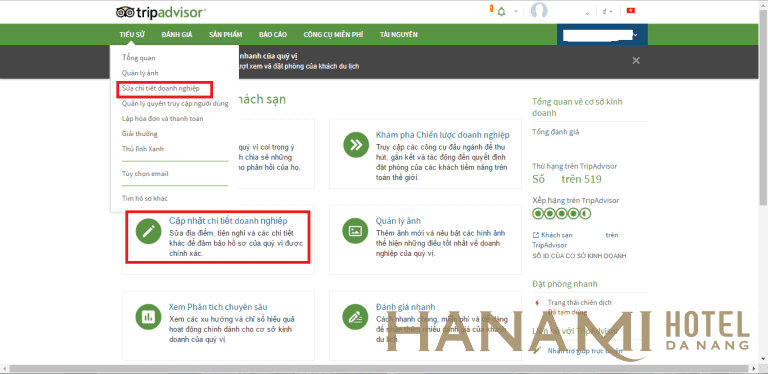Click the double-arrow Khám phá Chiến lược icon
768x374 pixels.
[356, 145]
